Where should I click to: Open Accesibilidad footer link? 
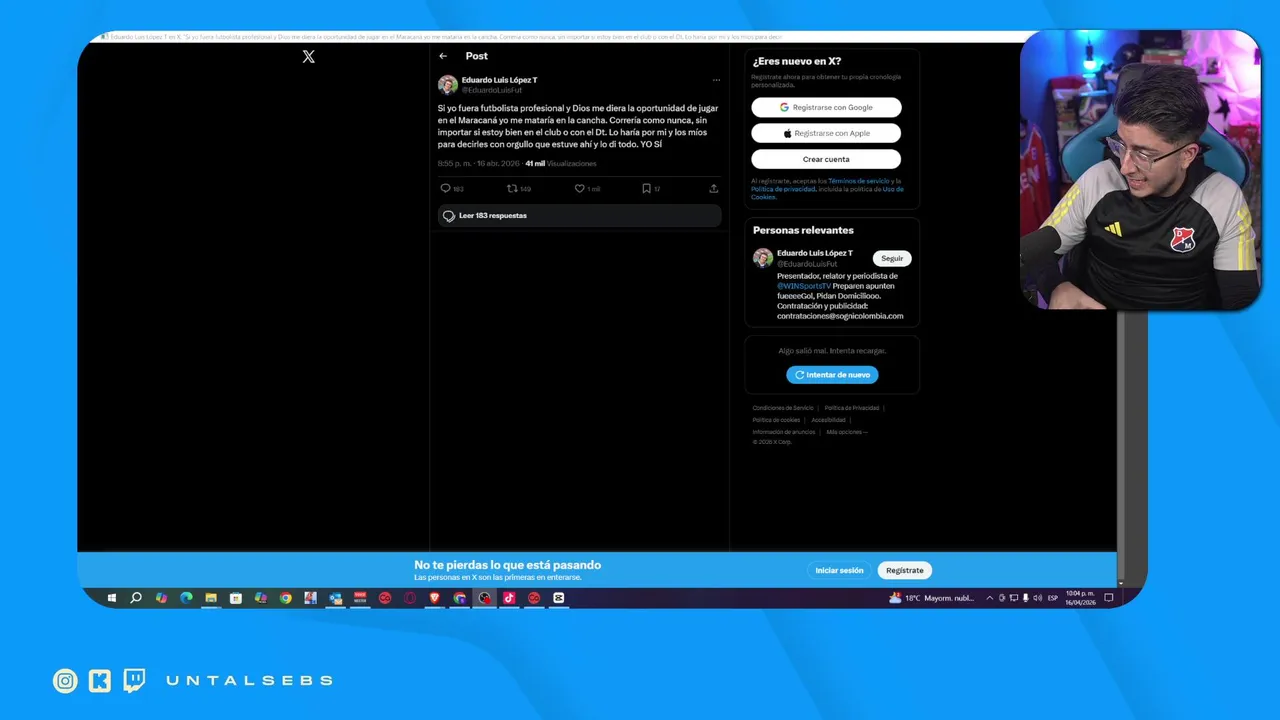coord(828,420)
